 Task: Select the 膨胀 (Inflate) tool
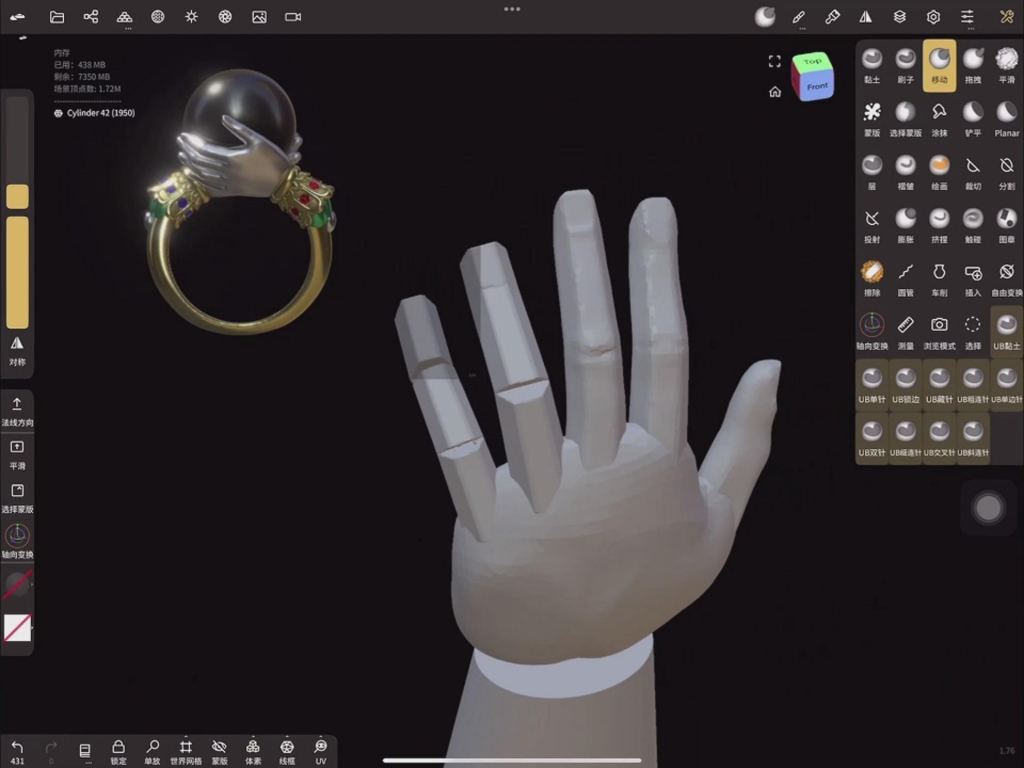pyautogui.click(x=906, y=225)
